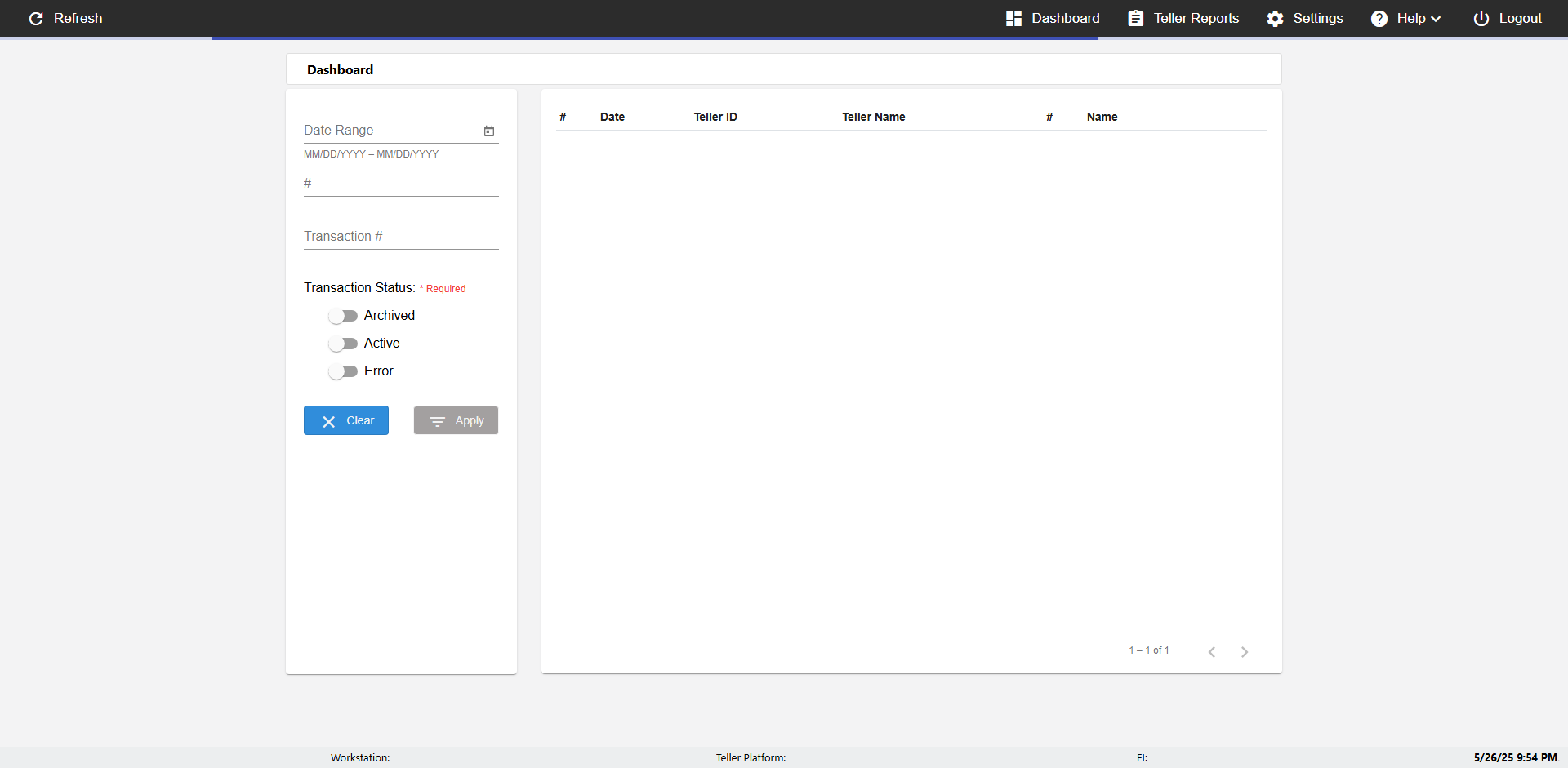
Task: Click the Settings gear icon
Action: pos(1275,19)
